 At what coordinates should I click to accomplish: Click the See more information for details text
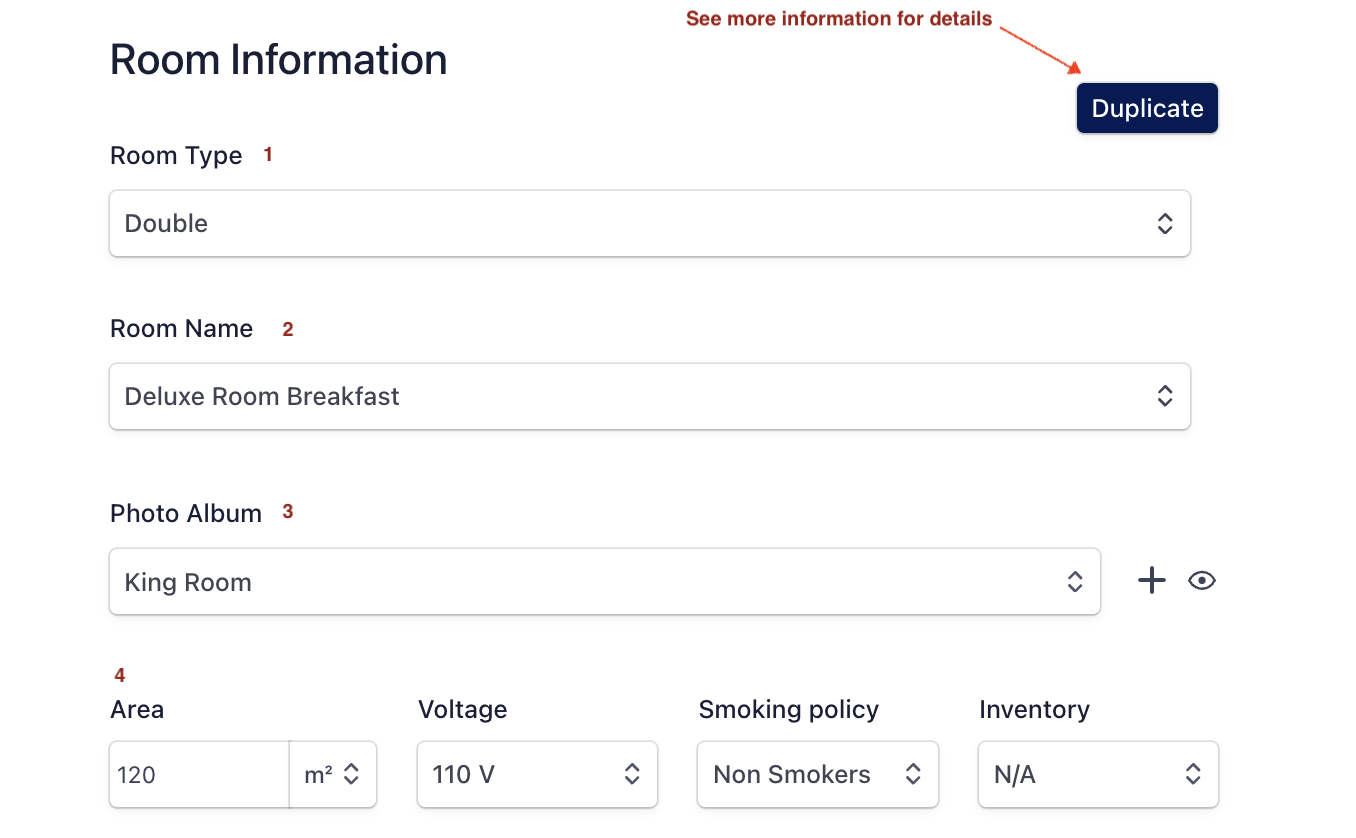[838, 19]
